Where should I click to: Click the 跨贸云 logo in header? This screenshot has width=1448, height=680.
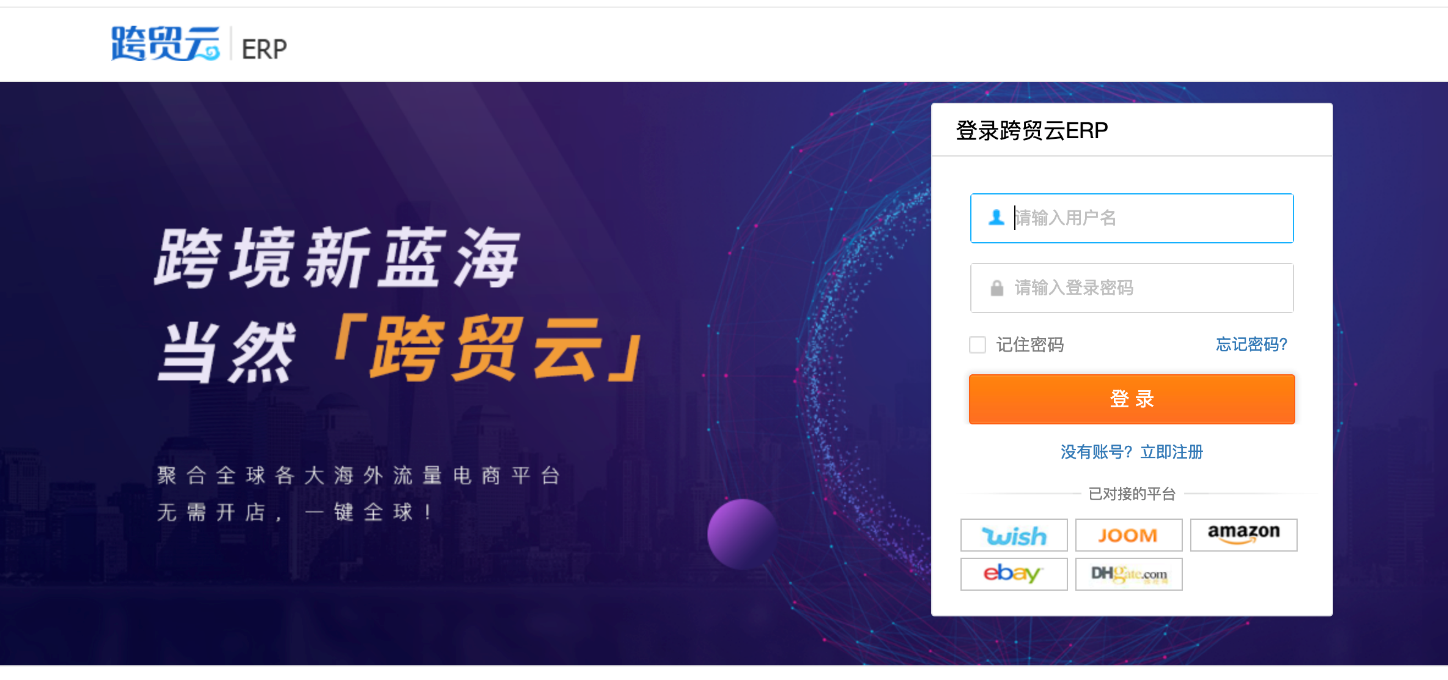point(165,44)
